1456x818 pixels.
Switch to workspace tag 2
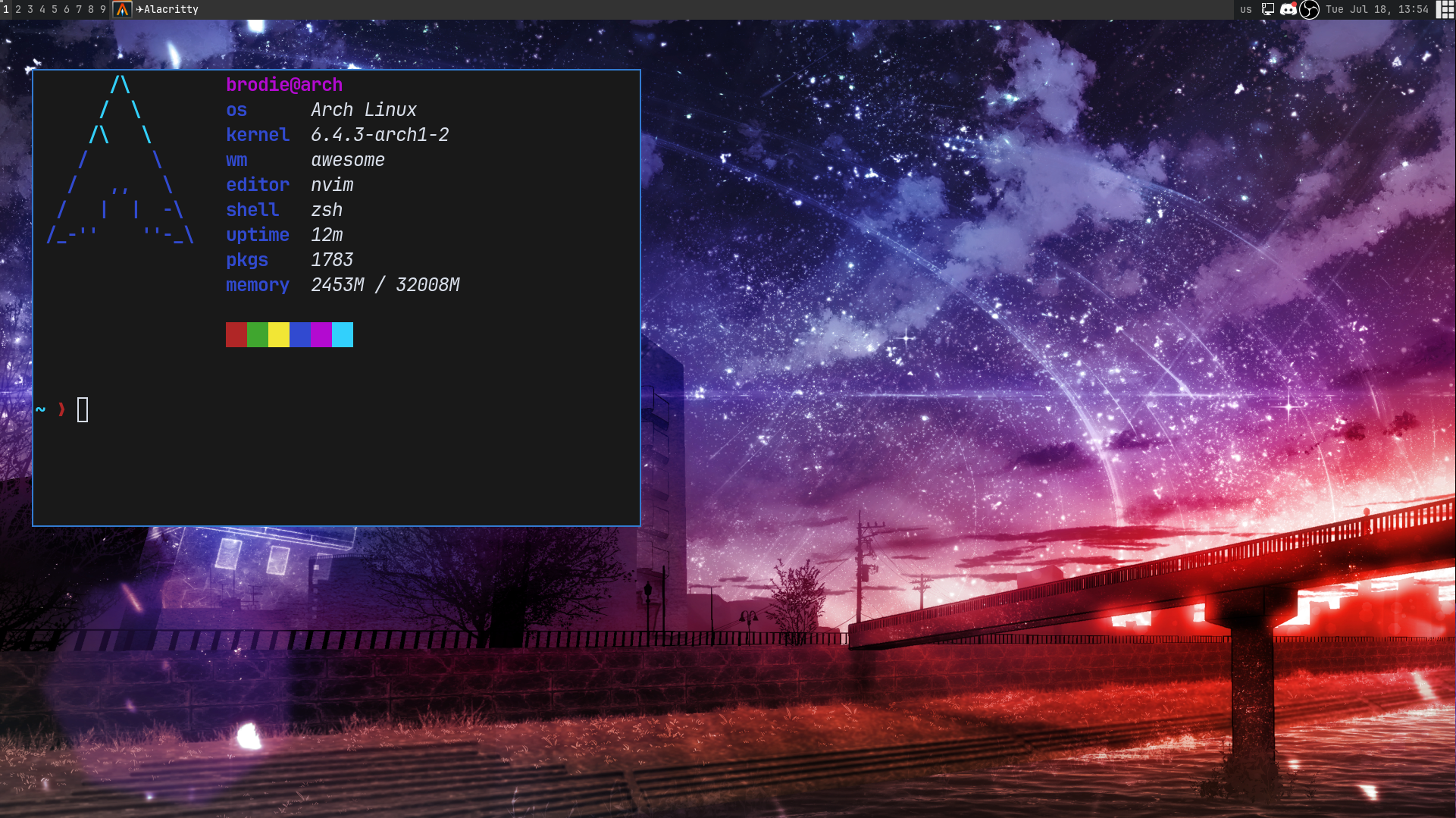[x=18, y=10]
